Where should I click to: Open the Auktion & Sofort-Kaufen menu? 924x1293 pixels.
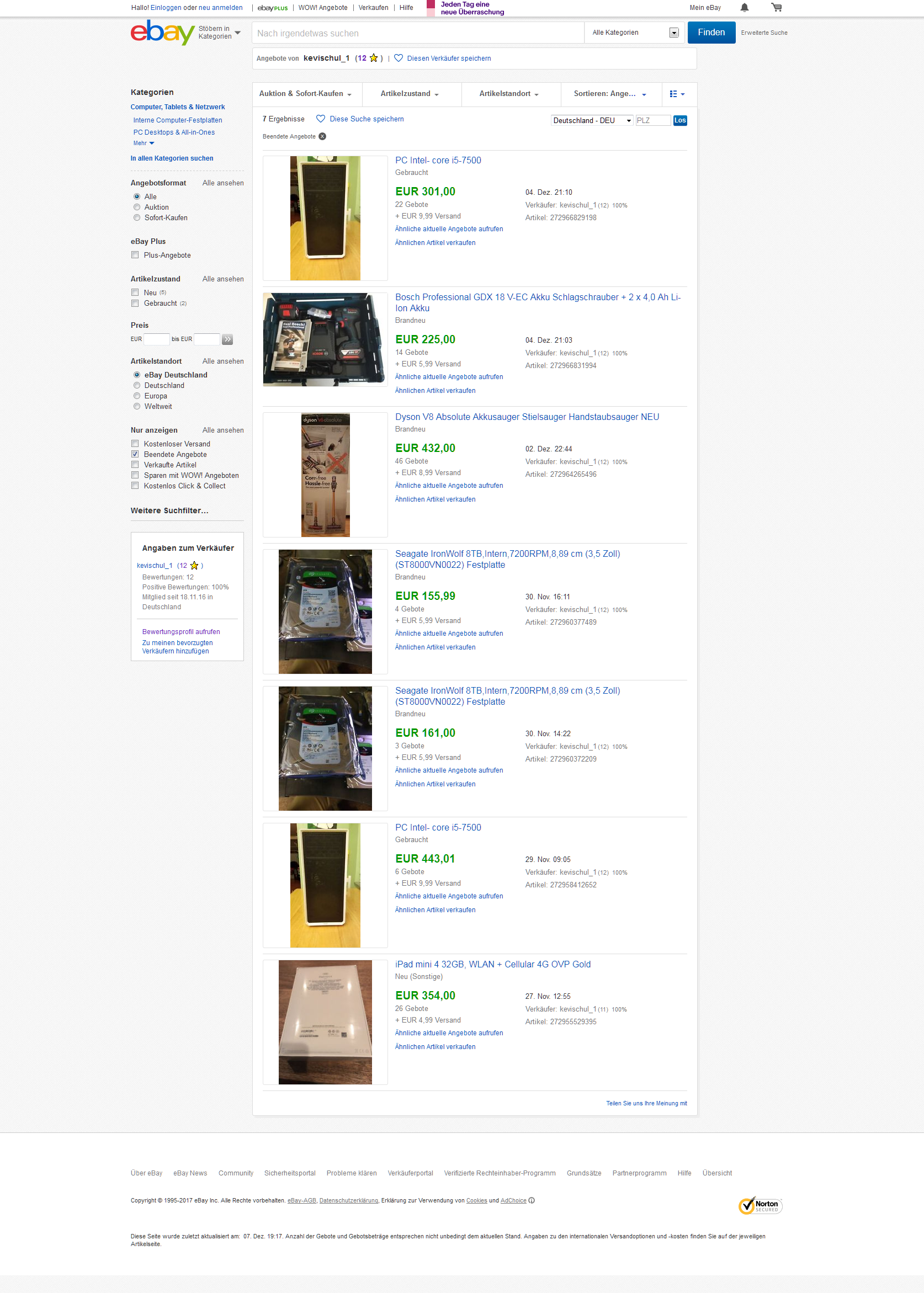coord(306,94)
